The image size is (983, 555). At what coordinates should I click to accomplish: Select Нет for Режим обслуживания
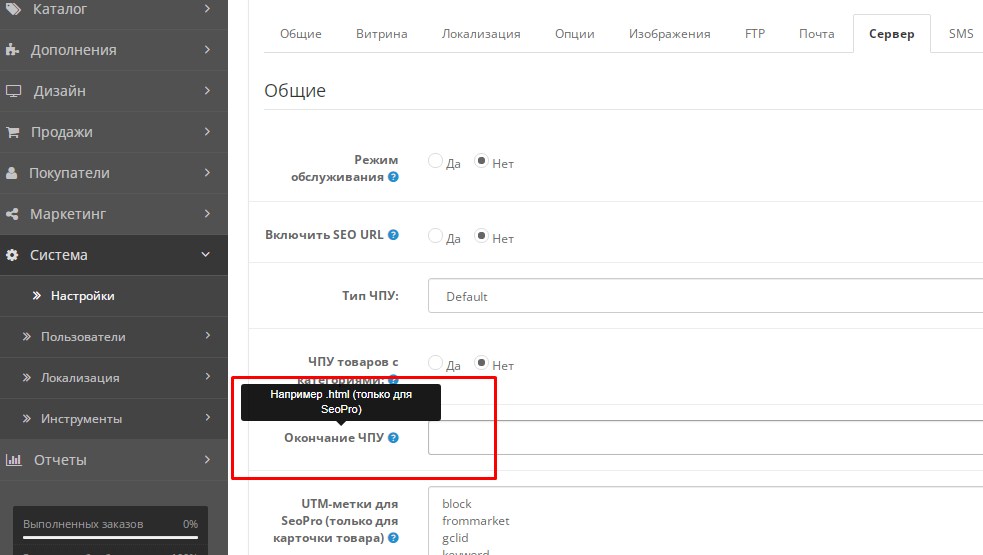click(481, 161)
